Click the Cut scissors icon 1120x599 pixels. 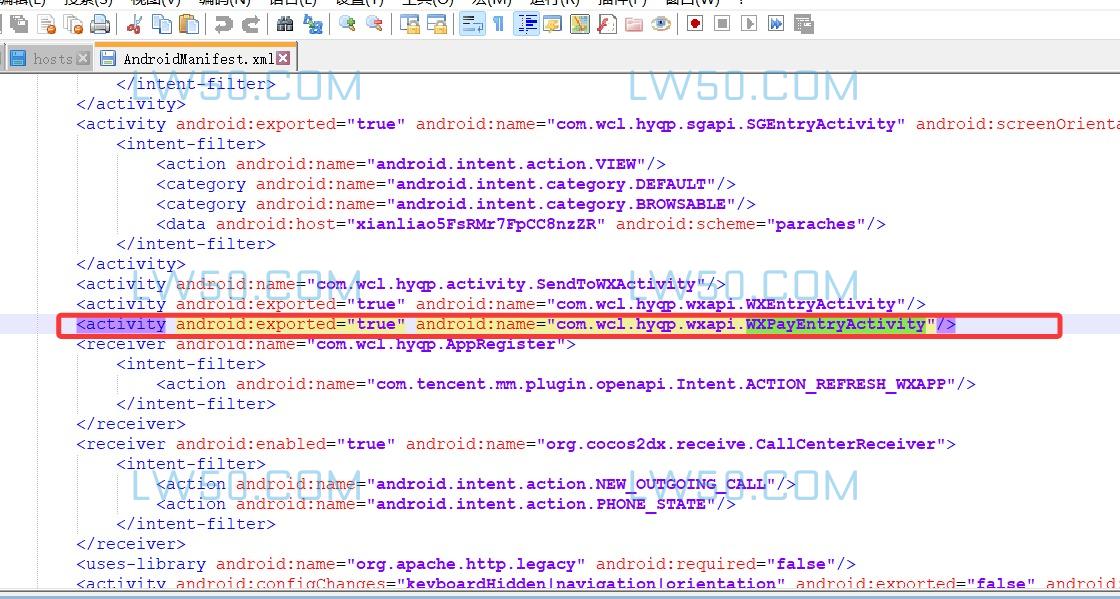(135, 24)
